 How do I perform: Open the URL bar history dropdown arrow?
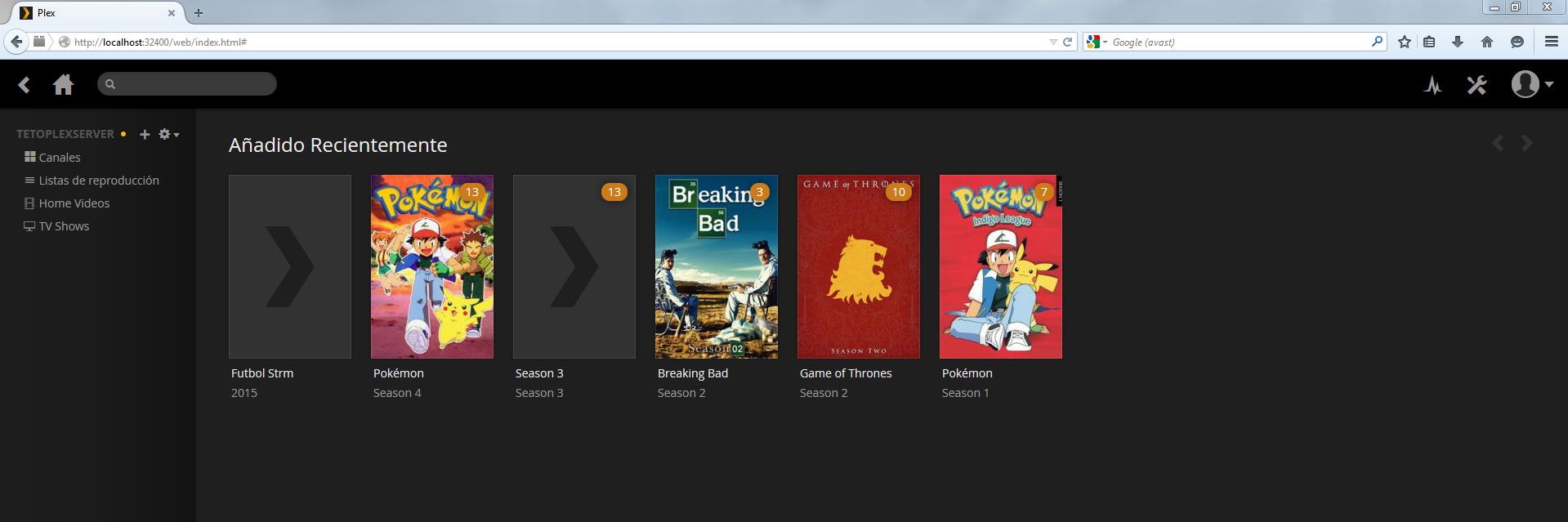(1053, 42)
